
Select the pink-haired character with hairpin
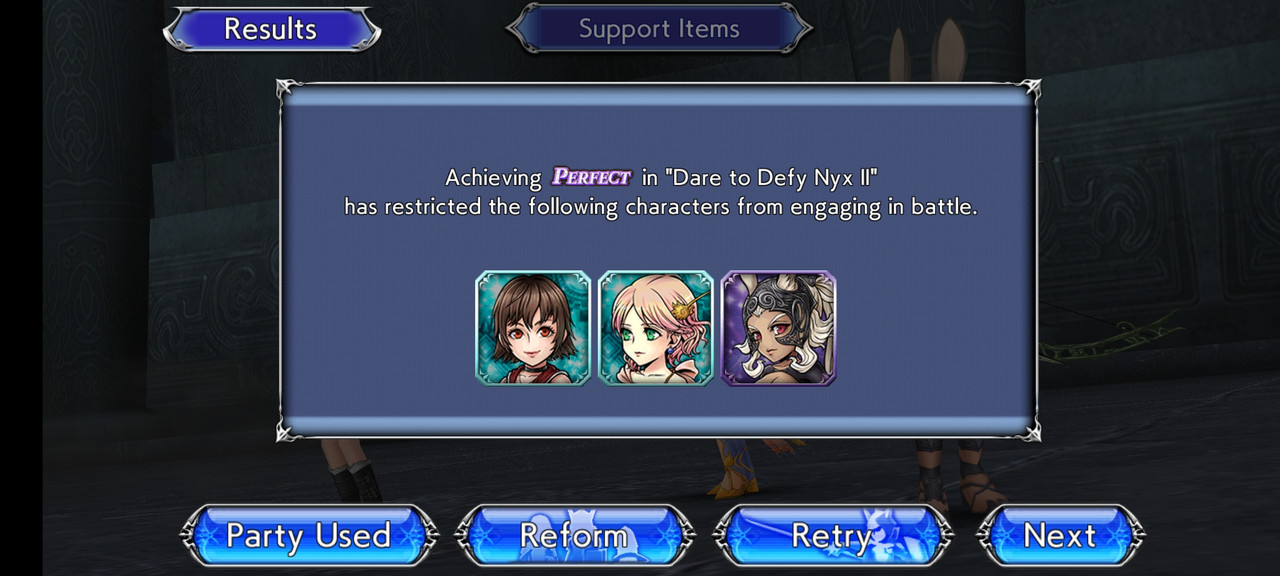pyautogui.click(x=656, y=328)
